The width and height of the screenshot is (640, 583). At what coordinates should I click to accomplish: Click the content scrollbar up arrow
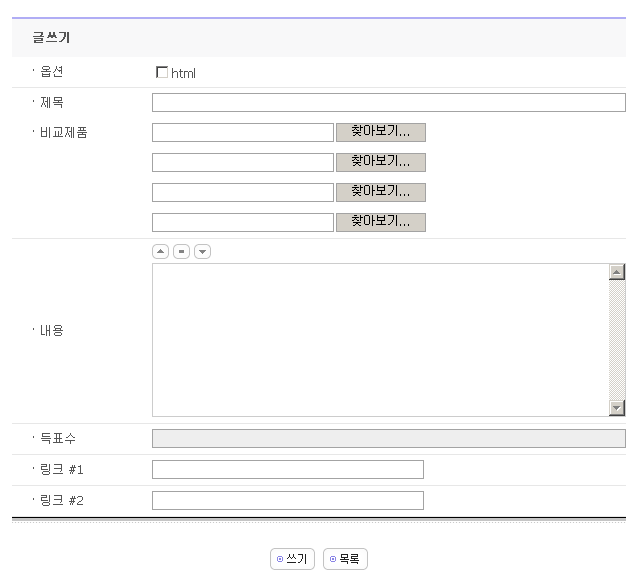click(x=617, y=272)
